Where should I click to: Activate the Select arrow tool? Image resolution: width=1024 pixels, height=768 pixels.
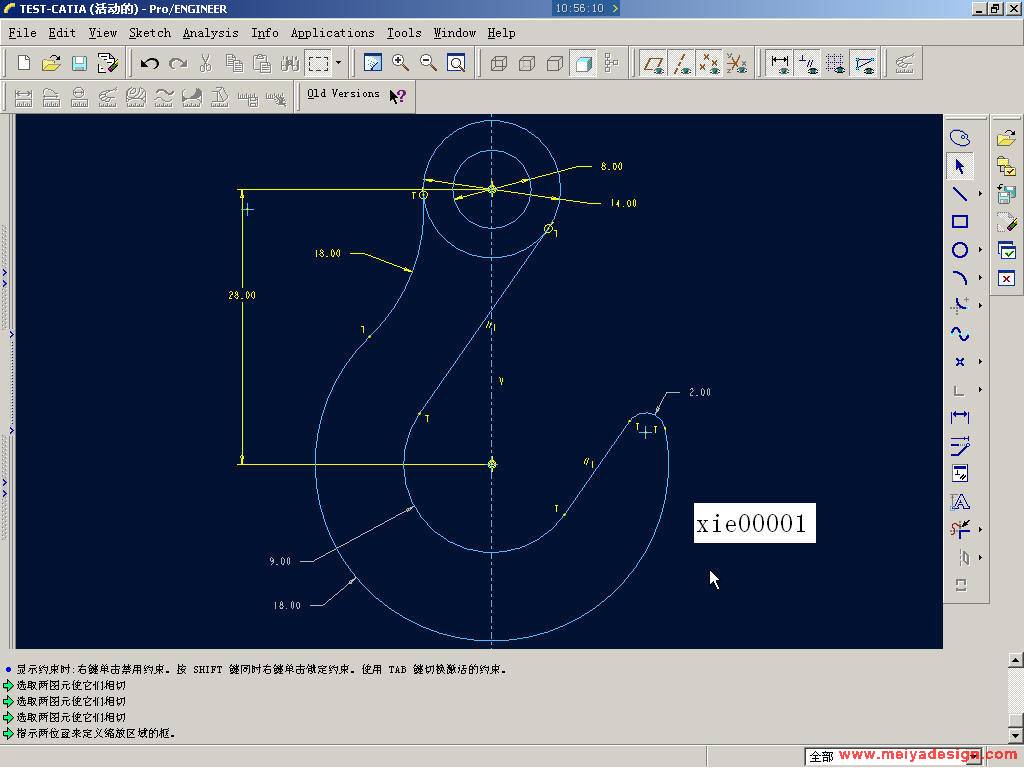(x=959, y=167)
